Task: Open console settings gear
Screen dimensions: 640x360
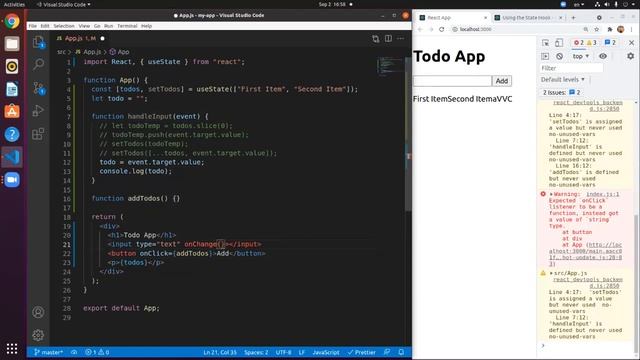Action: pyautogui.click(x=630, y=56)
